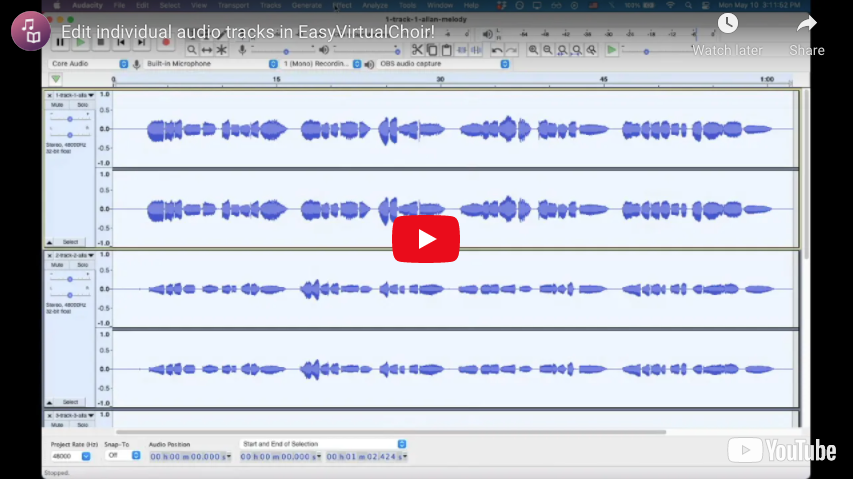Play the YouTube video with the red button
This screenshot has width=853, height=479.
[x=426, y=239]
